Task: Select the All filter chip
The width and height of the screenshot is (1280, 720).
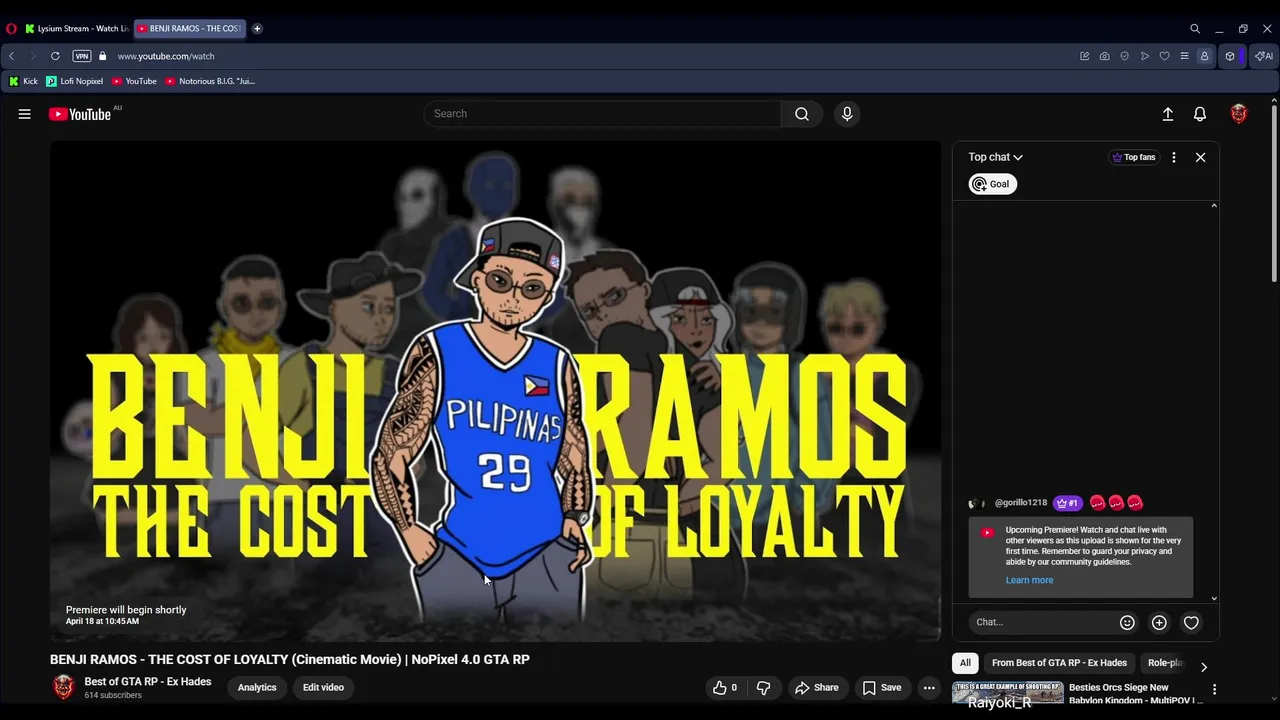Action: [965, 663]
